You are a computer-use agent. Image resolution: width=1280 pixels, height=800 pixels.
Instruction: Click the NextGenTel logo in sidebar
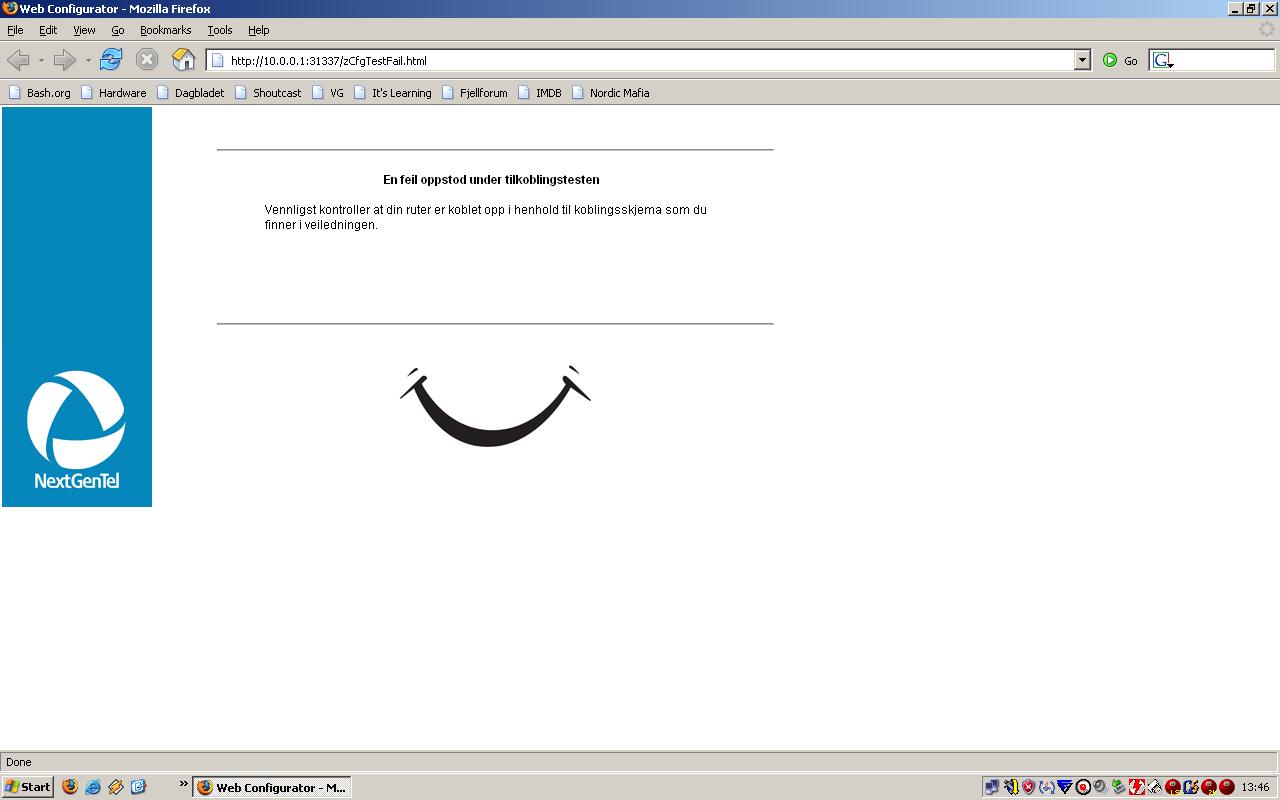point(77,430)
